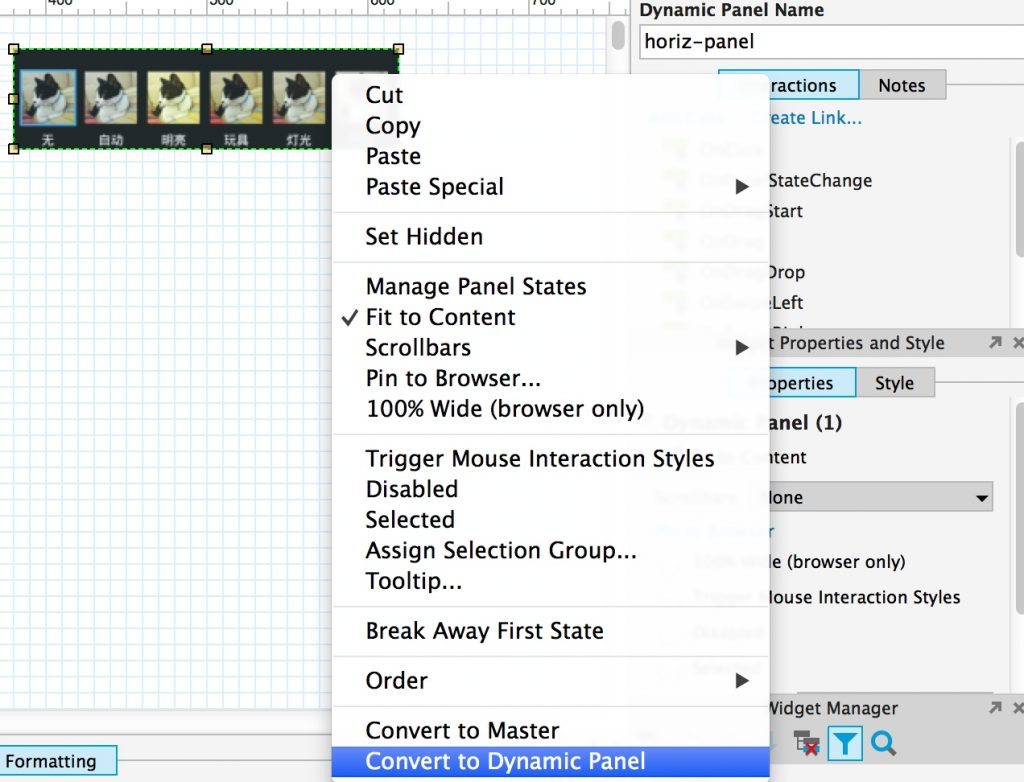Close the Properties and Style panel
Image resolution: width=1024 pixels, height=782 pixels.
tap(1018, 342)
